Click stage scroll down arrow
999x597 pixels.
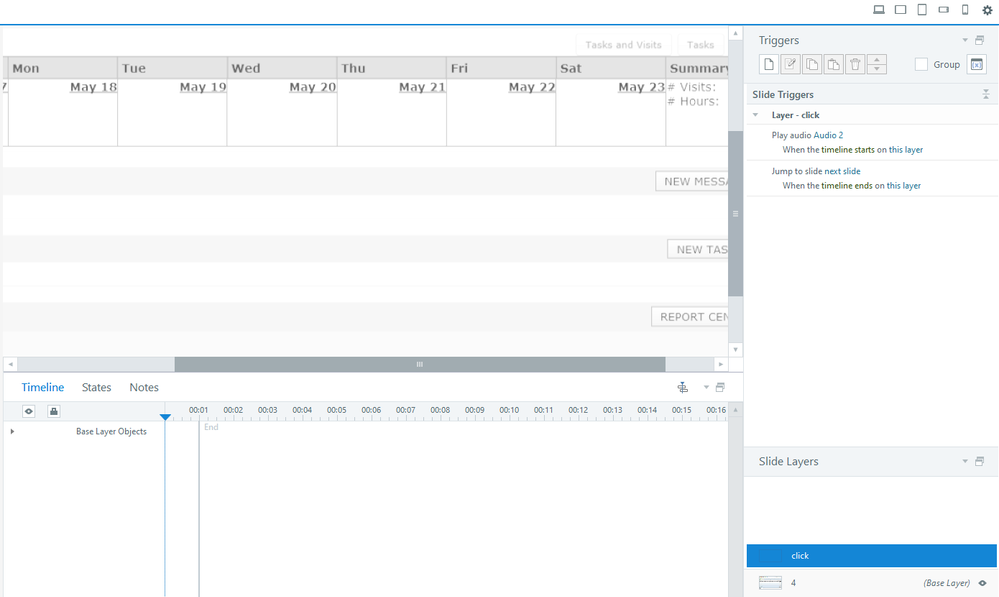coord(735,349)
